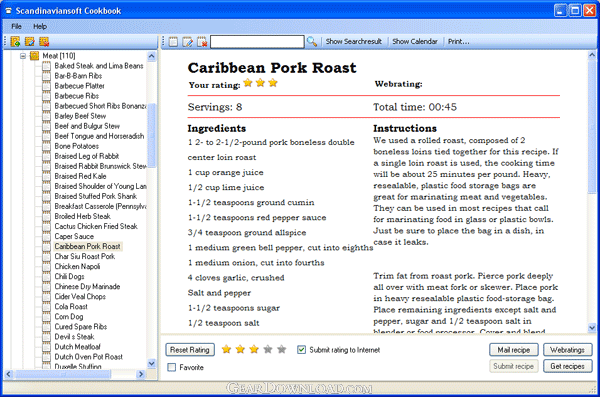Select Braised Leg of Rabbit recipe
The image size is (600, 397).
(86, 156)
